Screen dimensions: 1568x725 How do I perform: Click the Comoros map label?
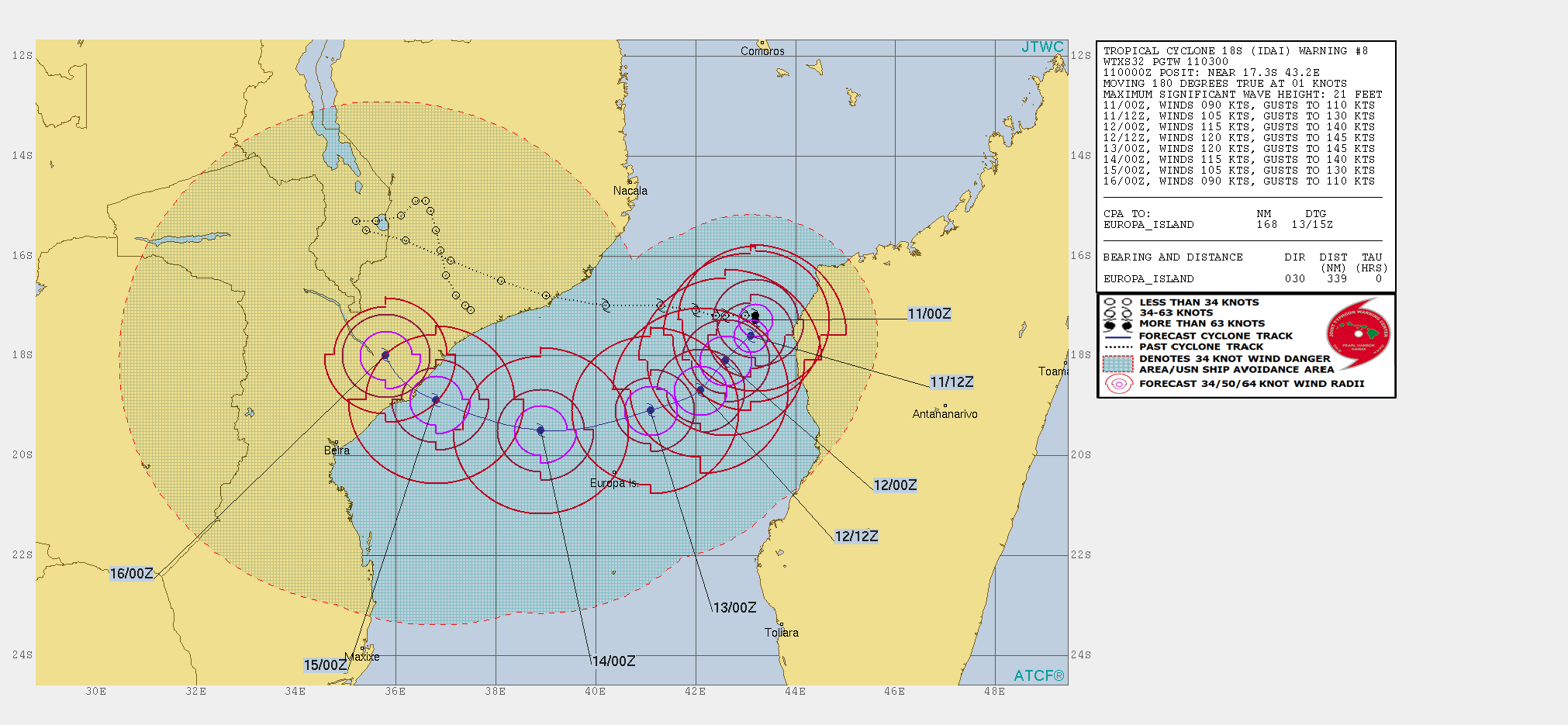762,51
